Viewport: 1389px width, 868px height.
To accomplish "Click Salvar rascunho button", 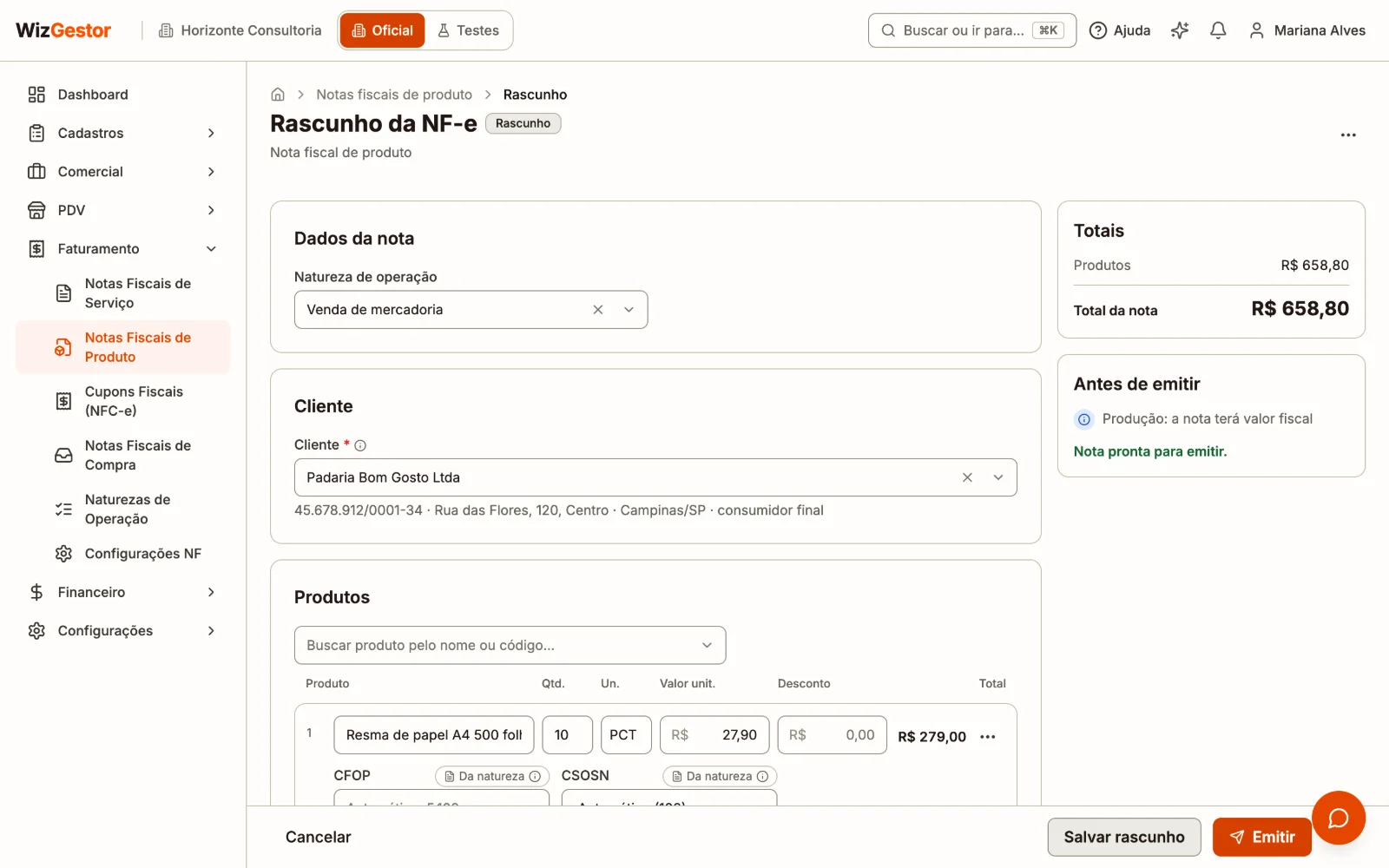I will pos(1124,838).
